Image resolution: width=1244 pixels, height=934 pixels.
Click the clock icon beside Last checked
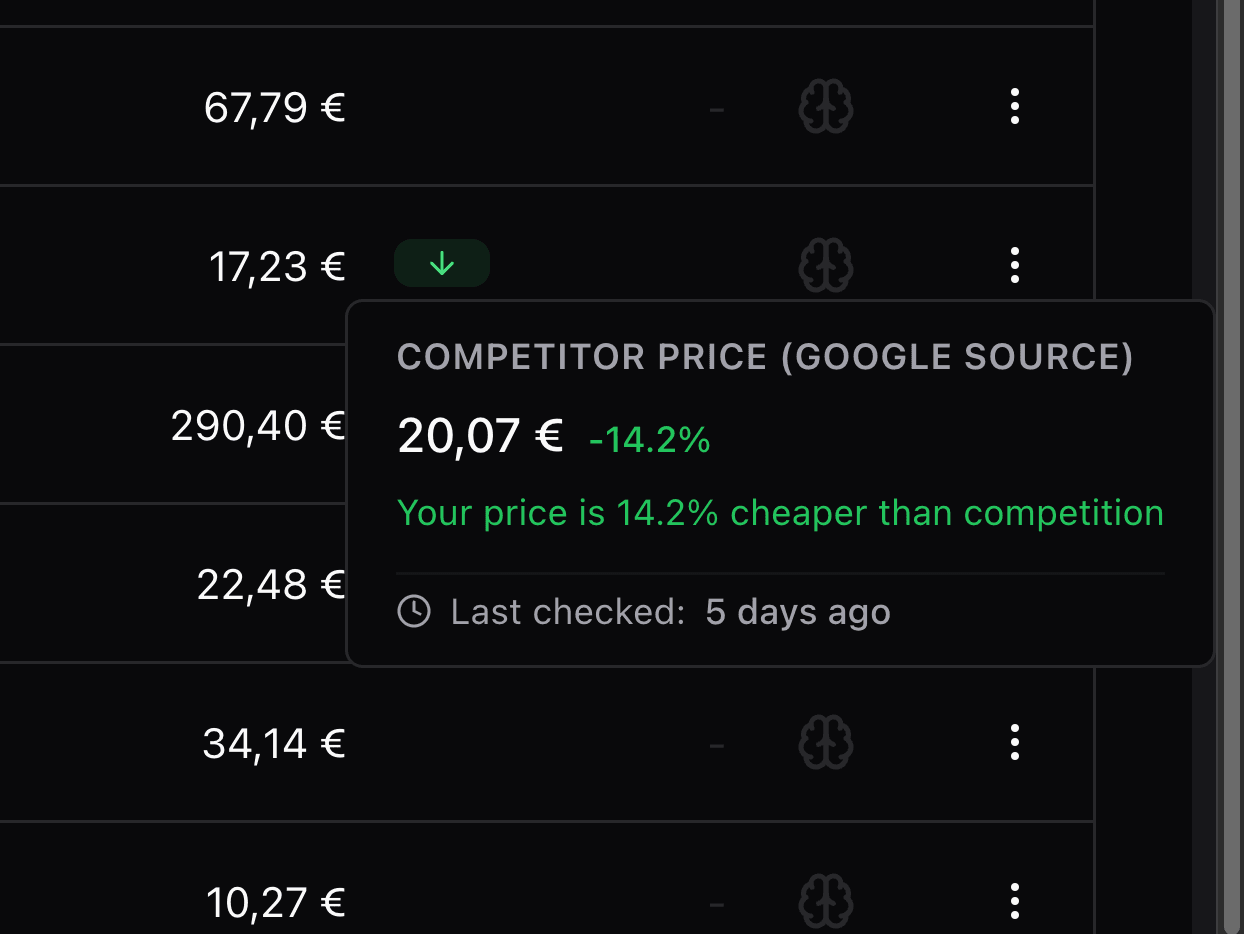pyautogui.click(x=414, y=611)
